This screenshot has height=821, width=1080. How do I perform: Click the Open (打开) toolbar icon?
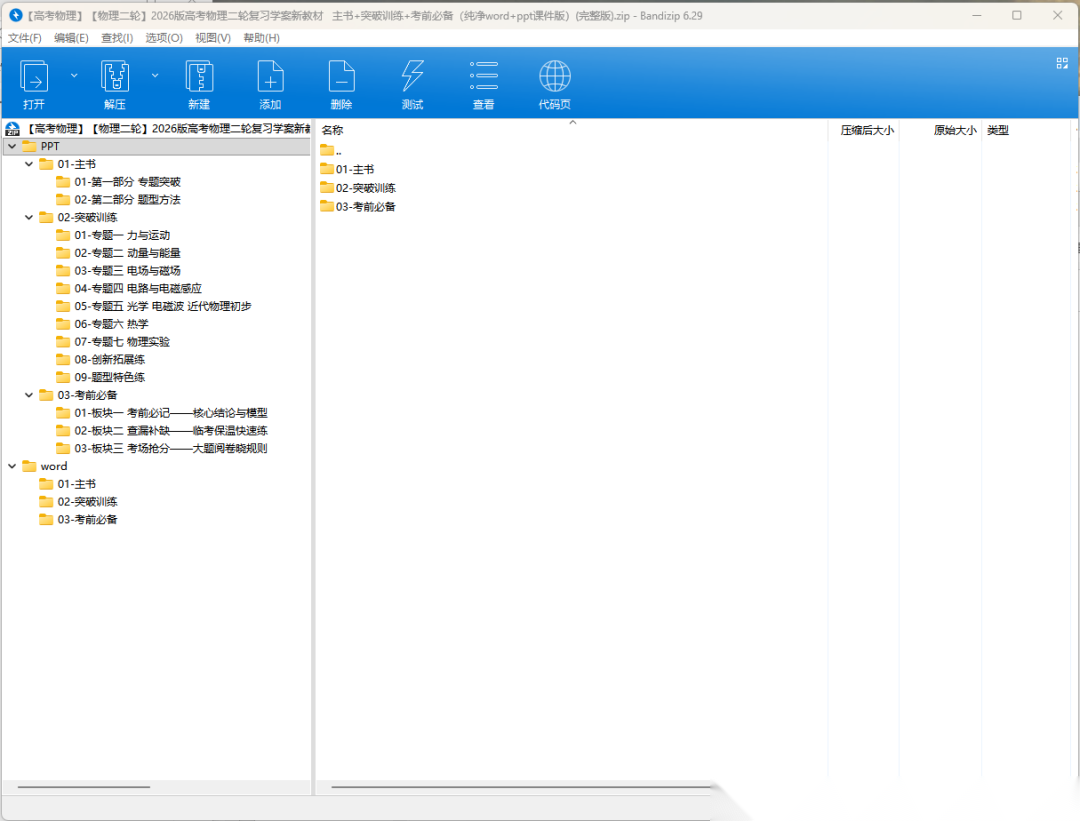click(x=34, y=78)
